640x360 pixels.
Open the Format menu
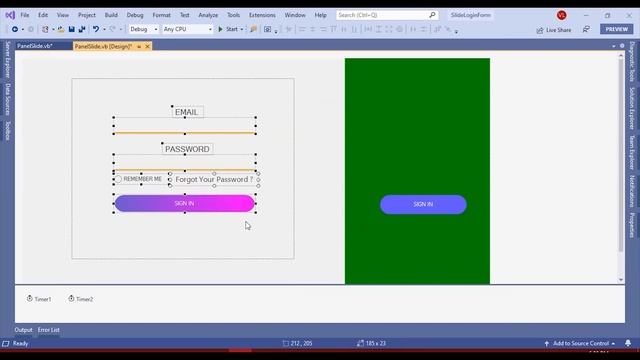(x=162, y=15)
